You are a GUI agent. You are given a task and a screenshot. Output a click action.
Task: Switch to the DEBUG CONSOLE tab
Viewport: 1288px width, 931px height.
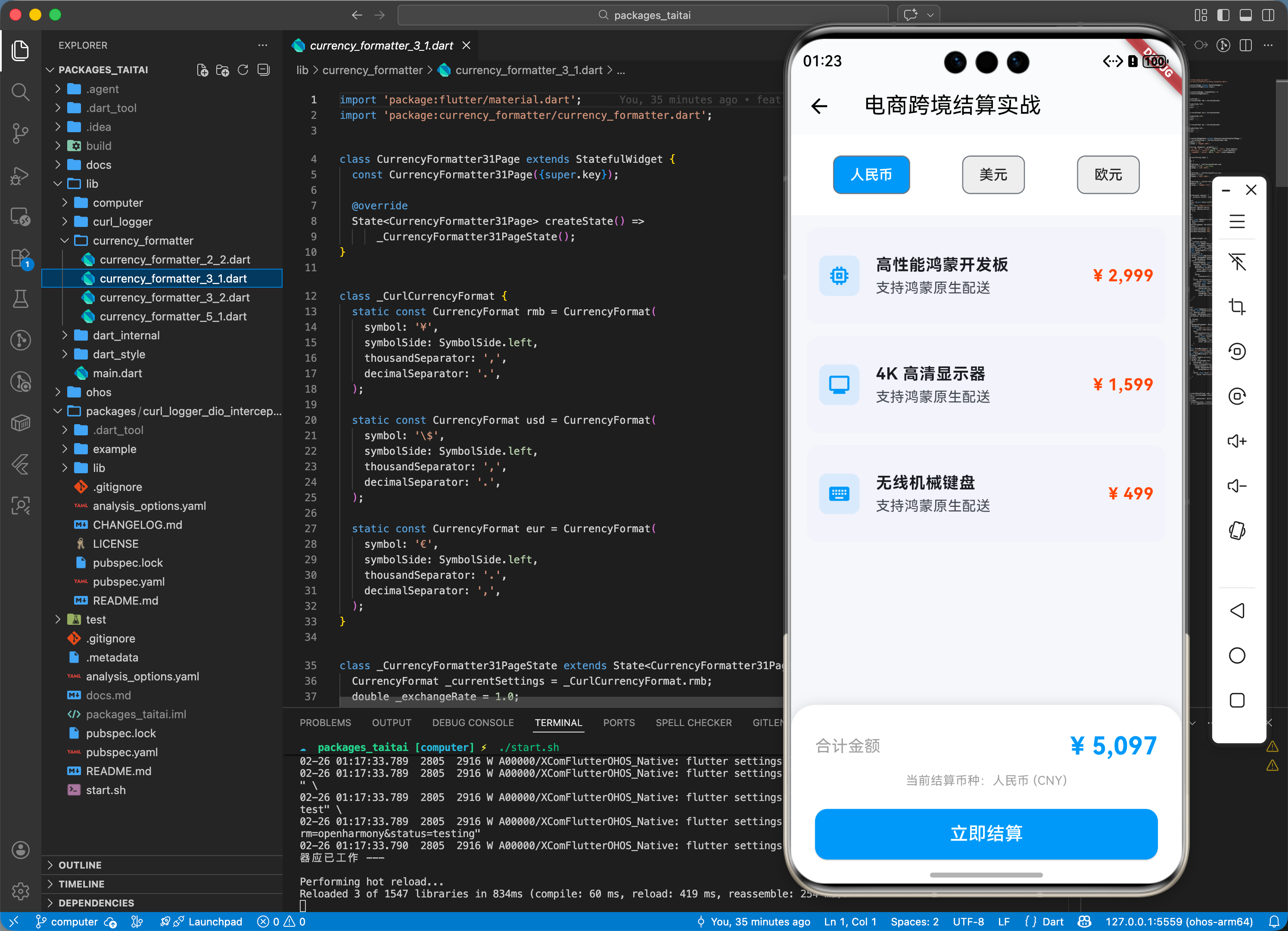tap(473, 723)
